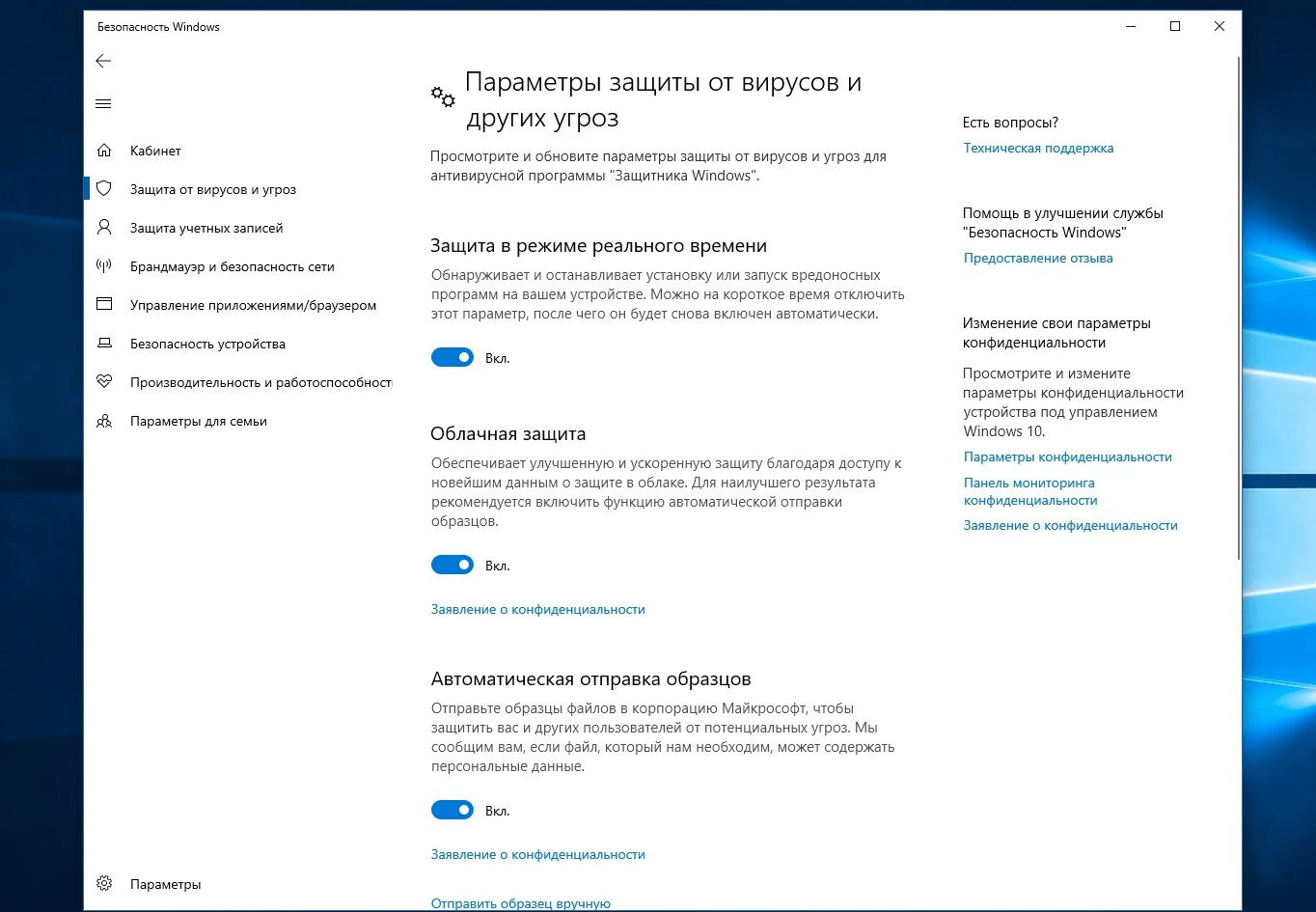Click the heart icon for device performance
The height and width of the screenshot is (912, 1316).
[104, 382]
